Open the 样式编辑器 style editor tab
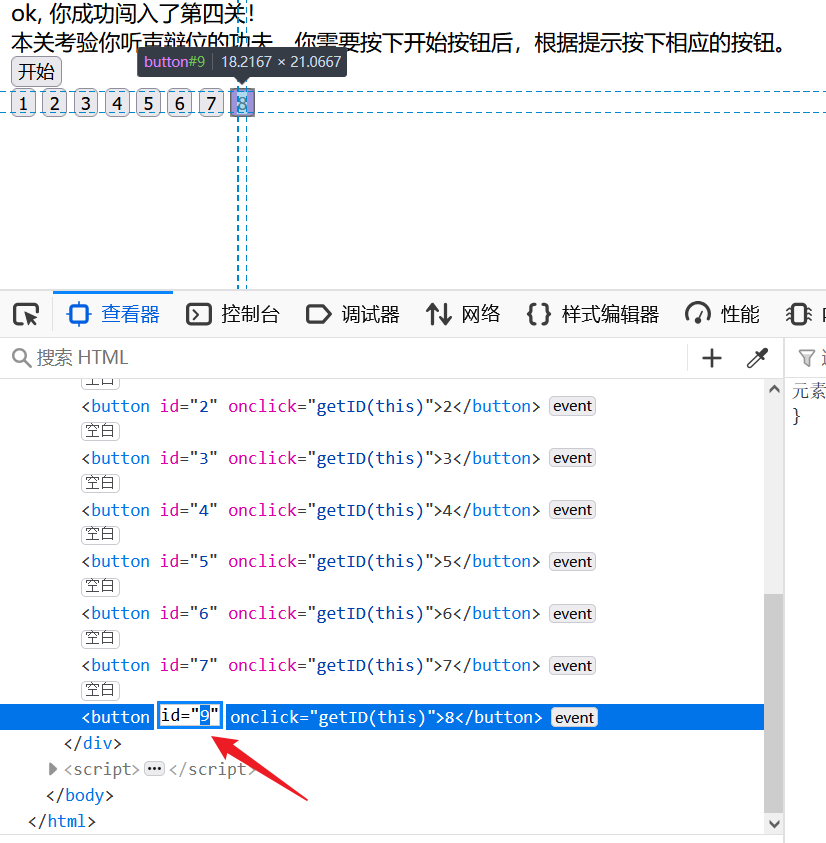The height and width of the screenshot is (843, 826). [593, 315]
